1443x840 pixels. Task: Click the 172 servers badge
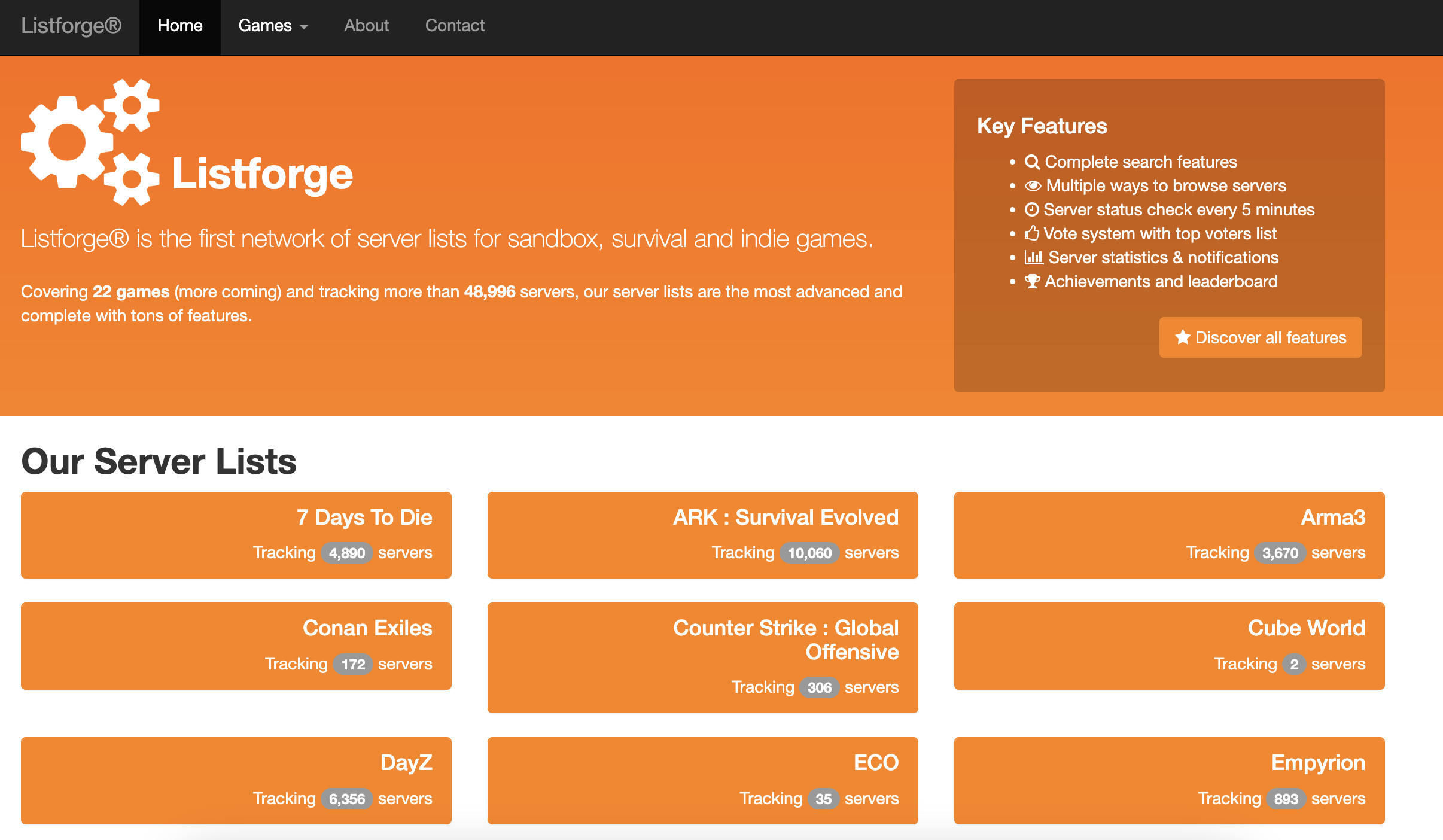click(x=353, y=664)
